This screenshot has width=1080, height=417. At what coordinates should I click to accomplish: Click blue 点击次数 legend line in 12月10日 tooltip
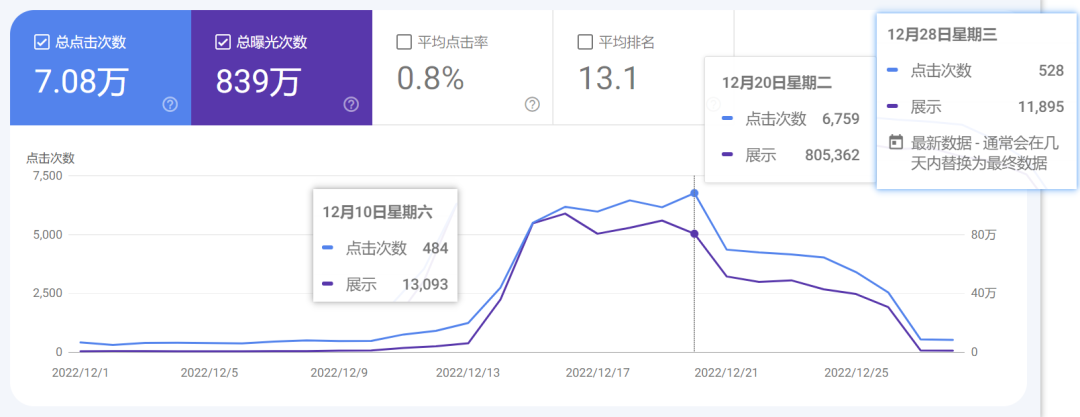pyautogui.click(x=329, y=249)
